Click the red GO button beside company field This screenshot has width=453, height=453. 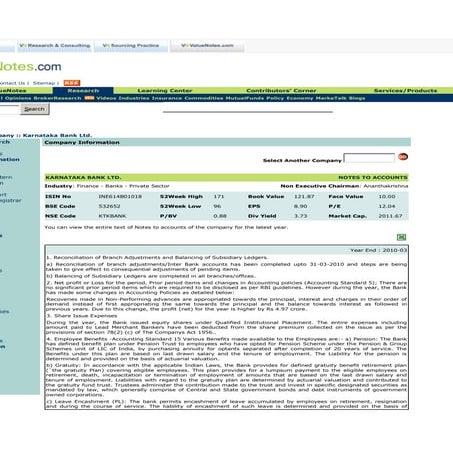pyautogui.click(x=403, y=157)
